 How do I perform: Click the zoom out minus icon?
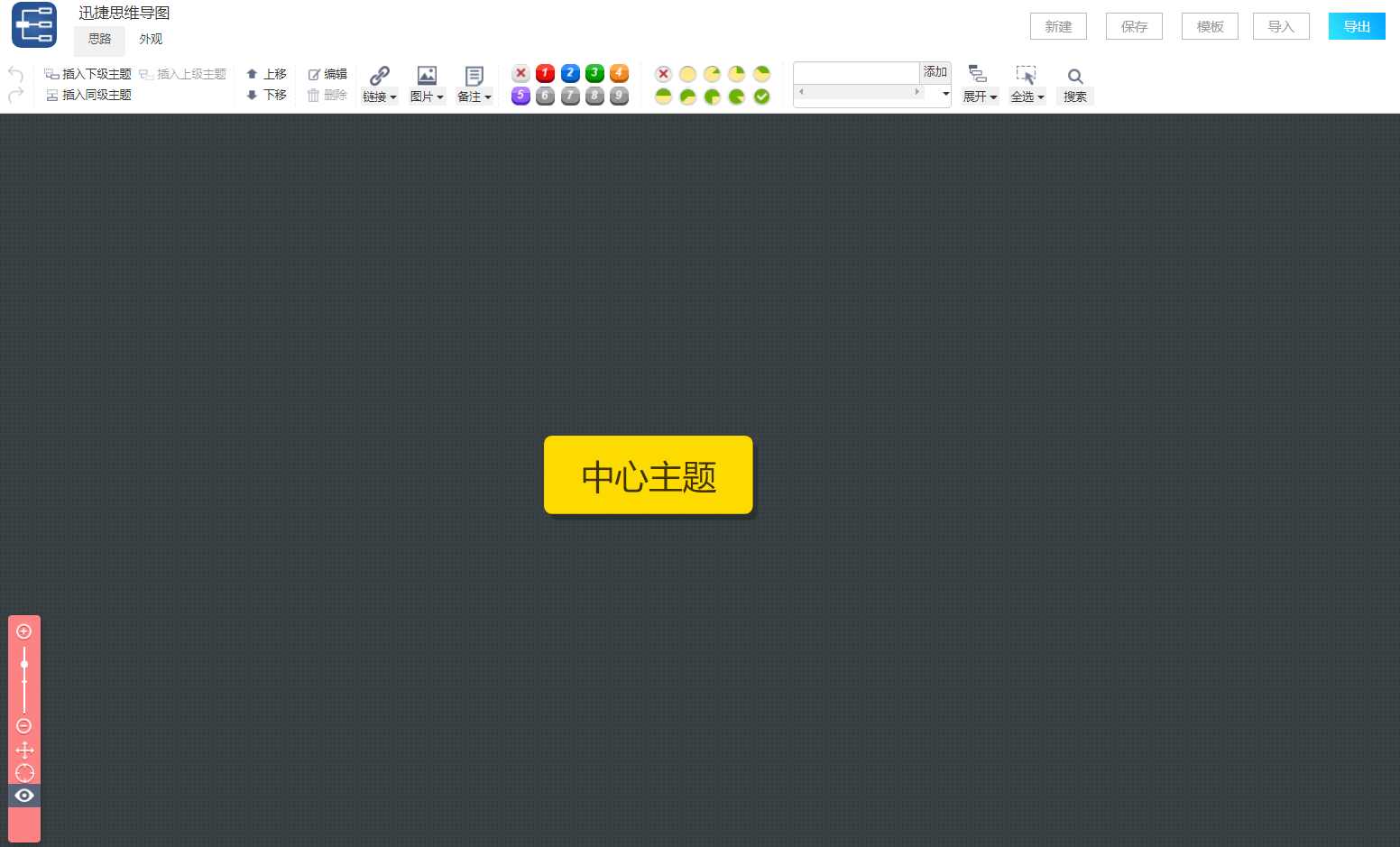24,726
